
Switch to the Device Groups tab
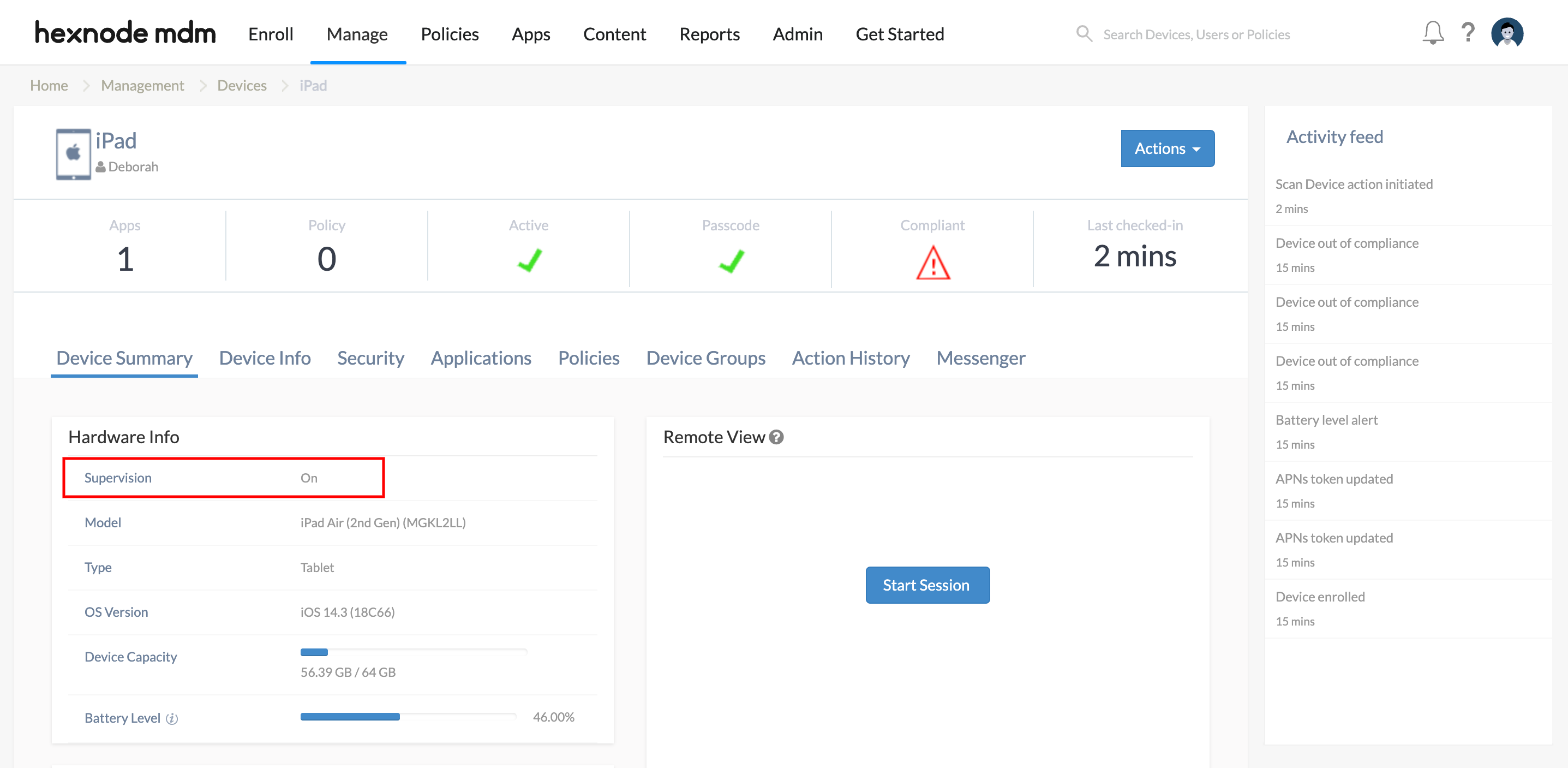pos(706,358)
